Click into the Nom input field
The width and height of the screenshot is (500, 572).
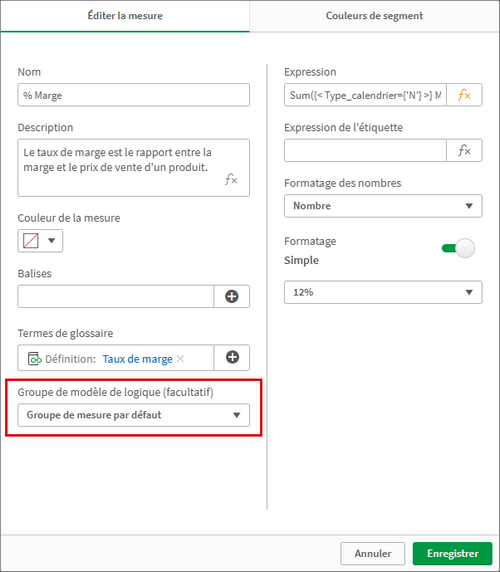tap(133, 95)
